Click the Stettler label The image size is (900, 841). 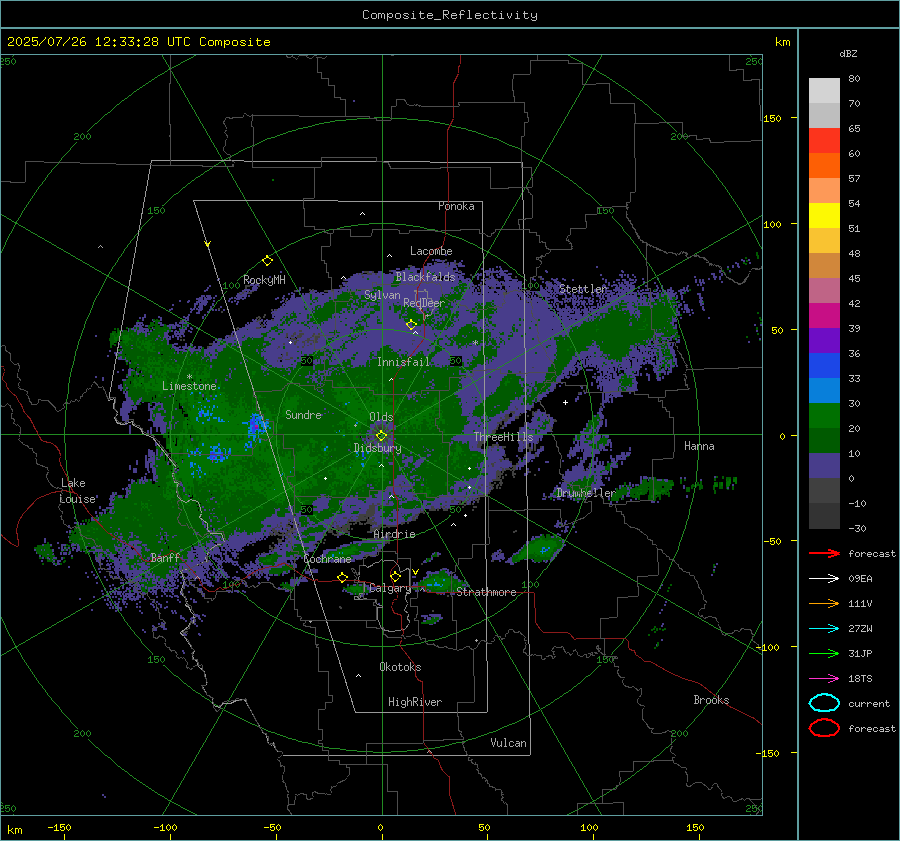(x=583, y=289)
